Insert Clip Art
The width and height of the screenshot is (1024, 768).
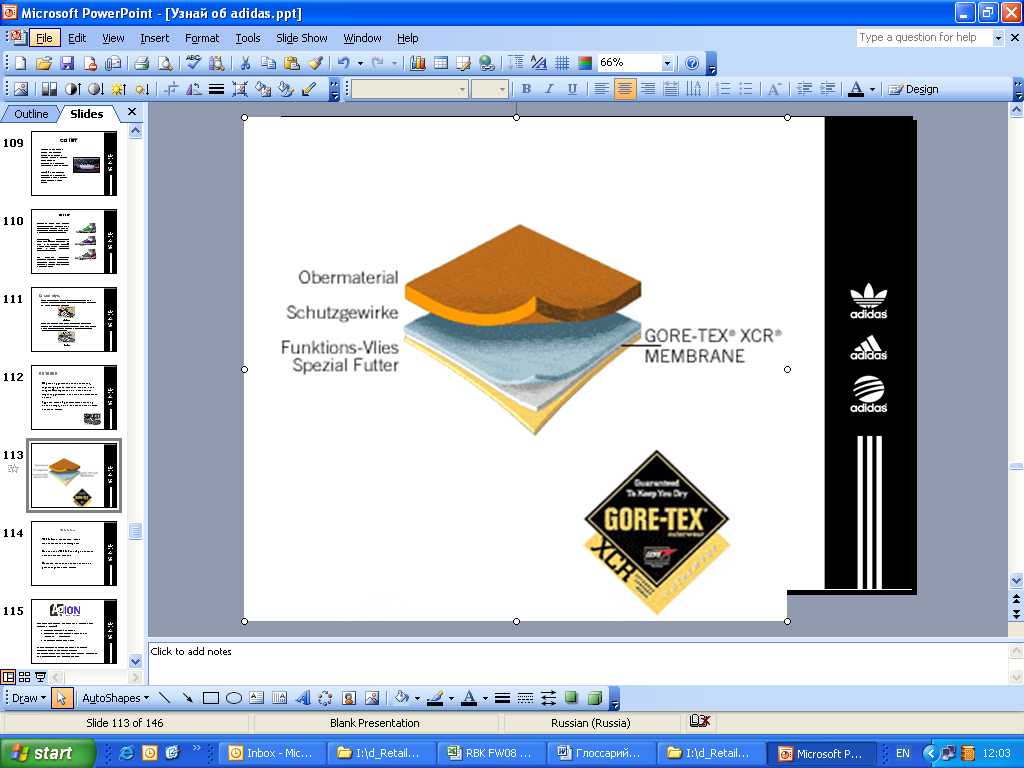click(349, 698)
